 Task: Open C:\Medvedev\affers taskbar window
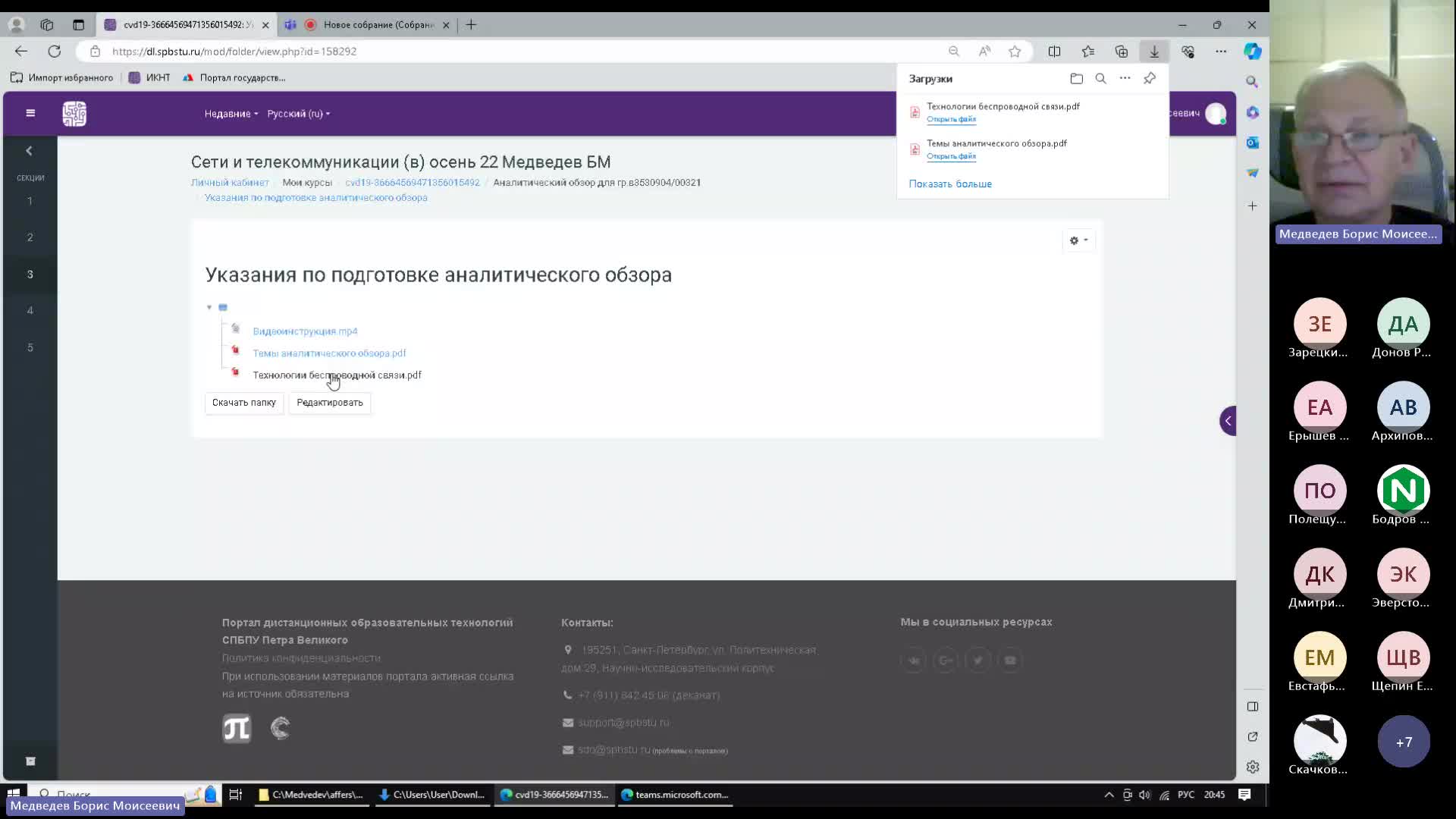(311, 795)
